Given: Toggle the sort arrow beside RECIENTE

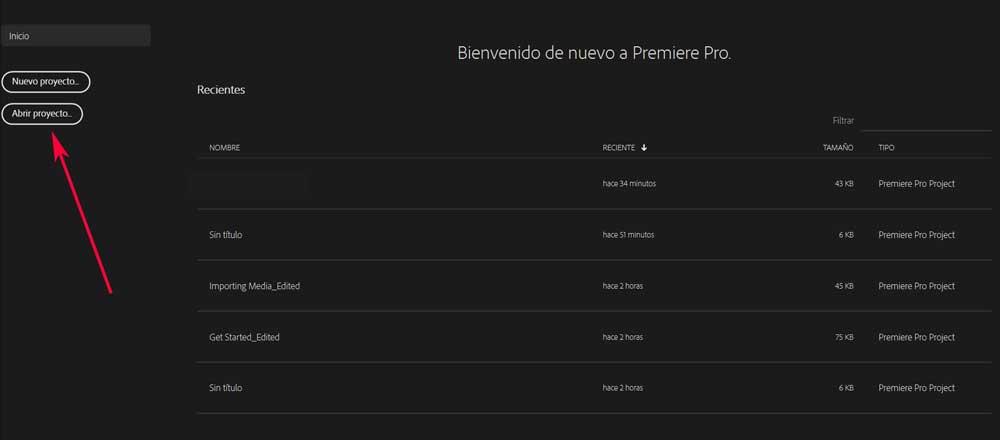Looking at the screenshot, I should pos(644,148).
